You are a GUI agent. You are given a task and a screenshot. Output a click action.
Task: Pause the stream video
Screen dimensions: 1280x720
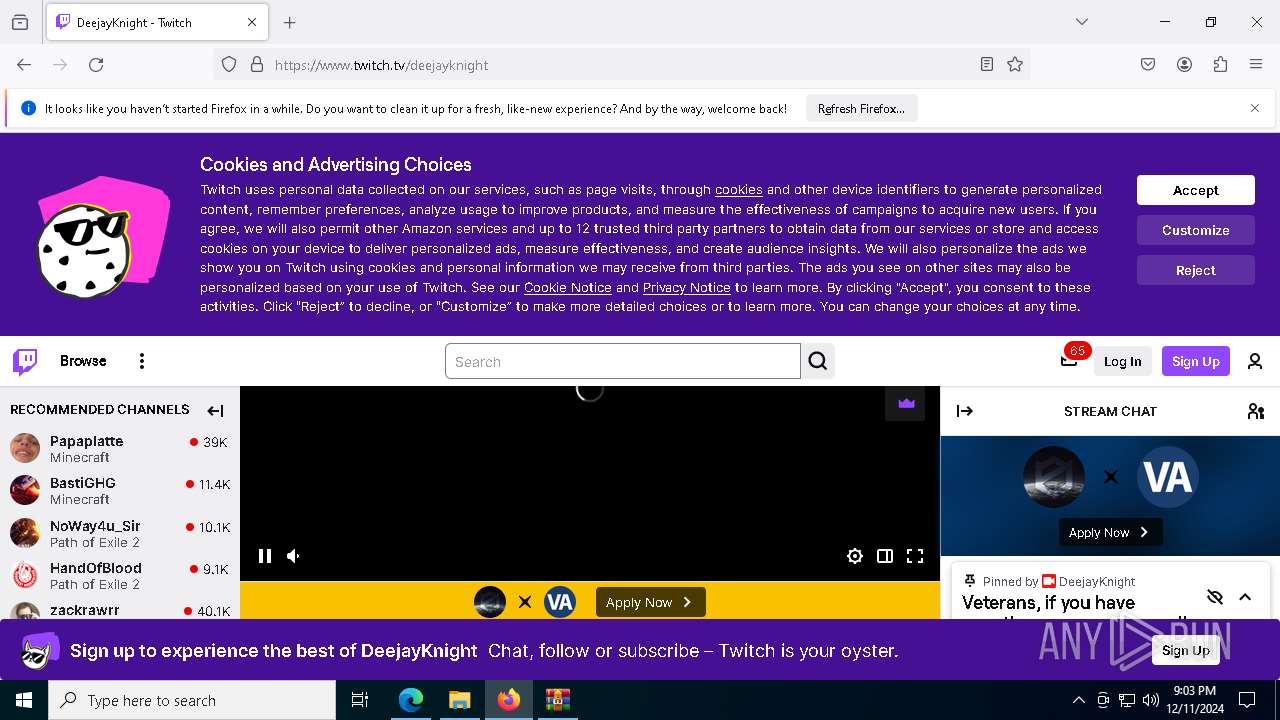click(265, 556)
